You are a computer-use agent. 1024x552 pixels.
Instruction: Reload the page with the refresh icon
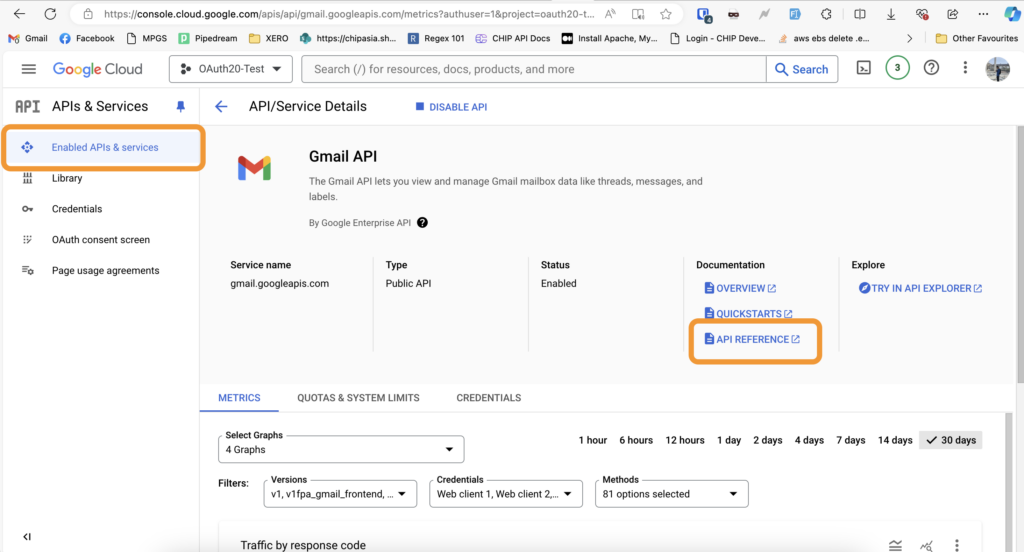(x=50, y=14)
